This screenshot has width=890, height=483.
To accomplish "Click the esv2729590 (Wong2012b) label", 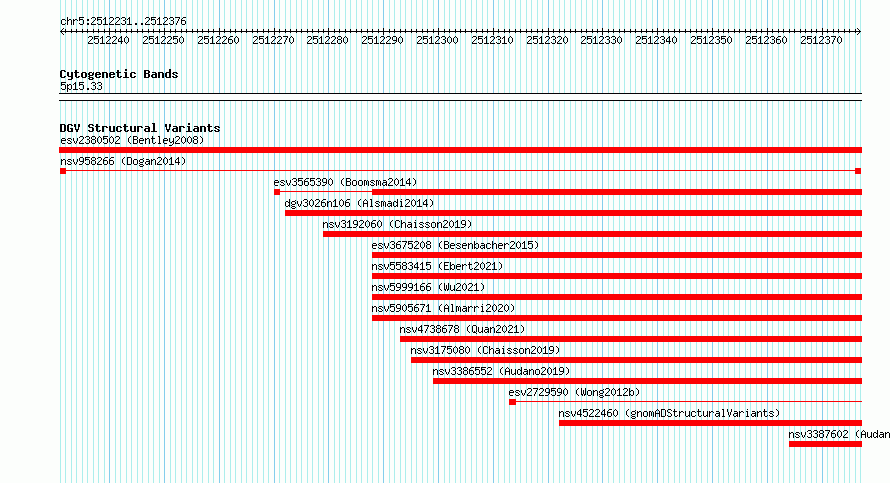I will tap(574, 392).
